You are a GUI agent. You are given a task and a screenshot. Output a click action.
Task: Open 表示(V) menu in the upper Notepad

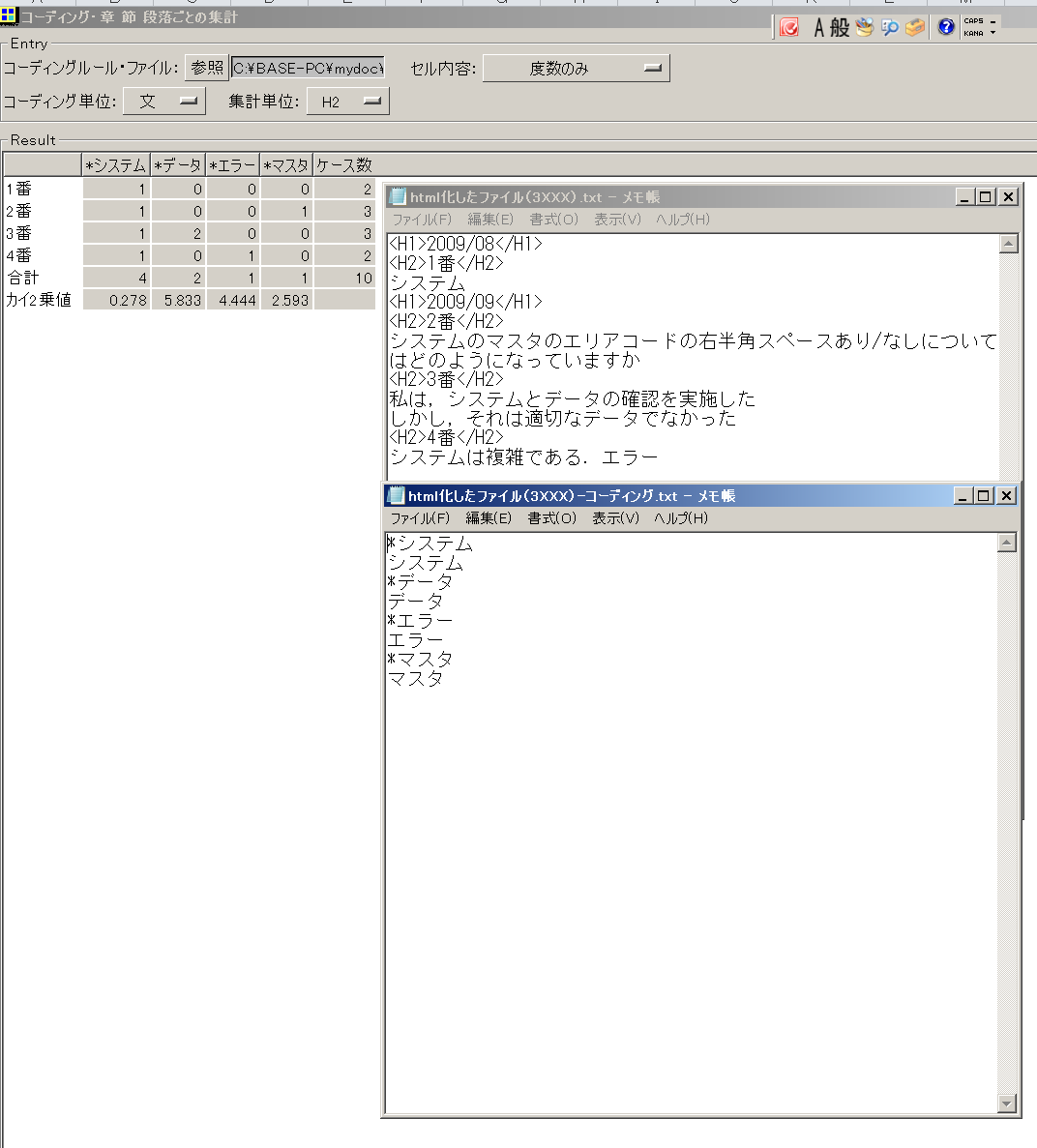(616, 219)
